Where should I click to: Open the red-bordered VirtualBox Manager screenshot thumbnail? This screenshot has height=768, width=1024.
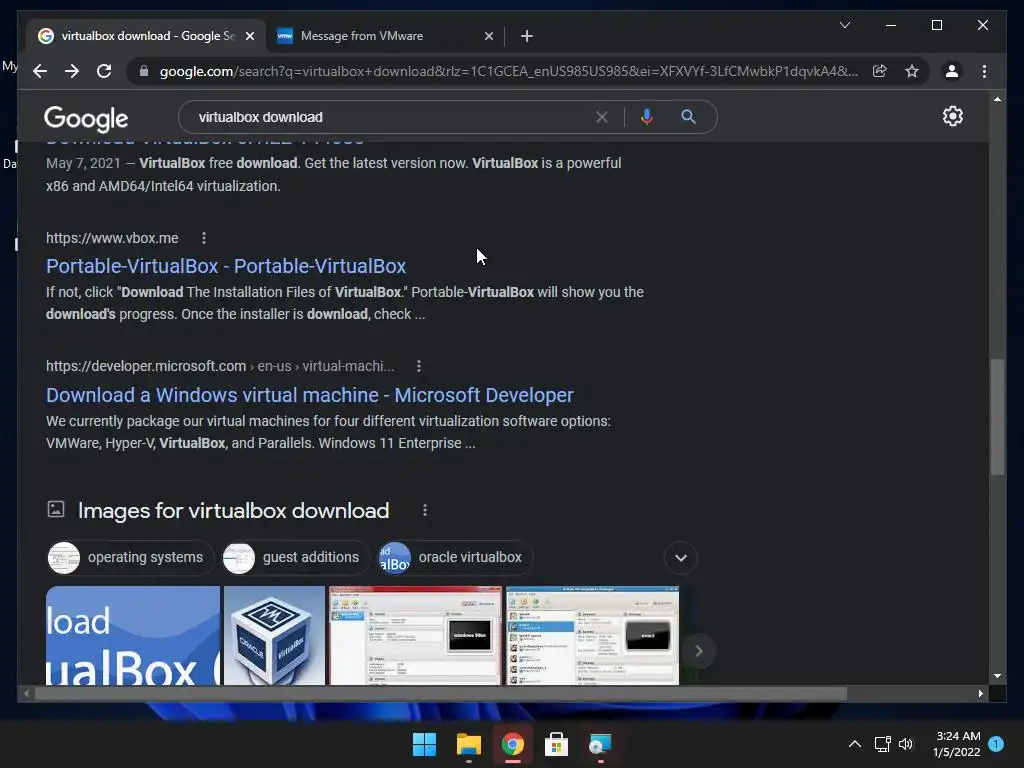[x=415, y=635]
